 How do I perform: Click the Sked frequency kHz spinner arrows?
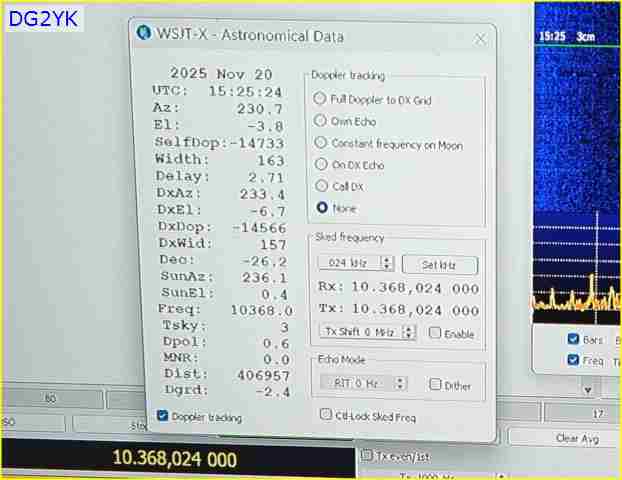point(387,264)
